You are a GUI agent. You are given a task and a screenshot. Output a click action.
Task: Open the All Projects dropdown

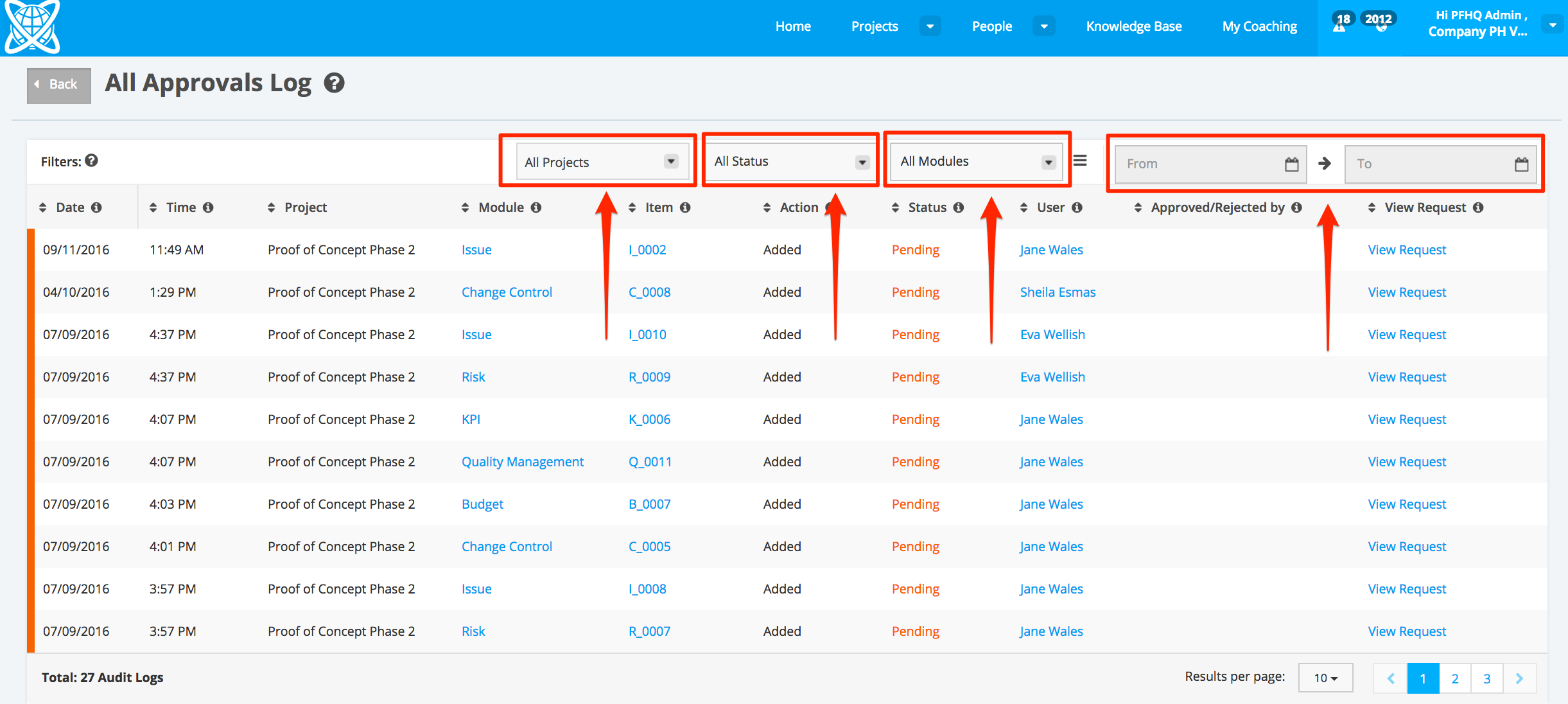[x=602, y=162]
